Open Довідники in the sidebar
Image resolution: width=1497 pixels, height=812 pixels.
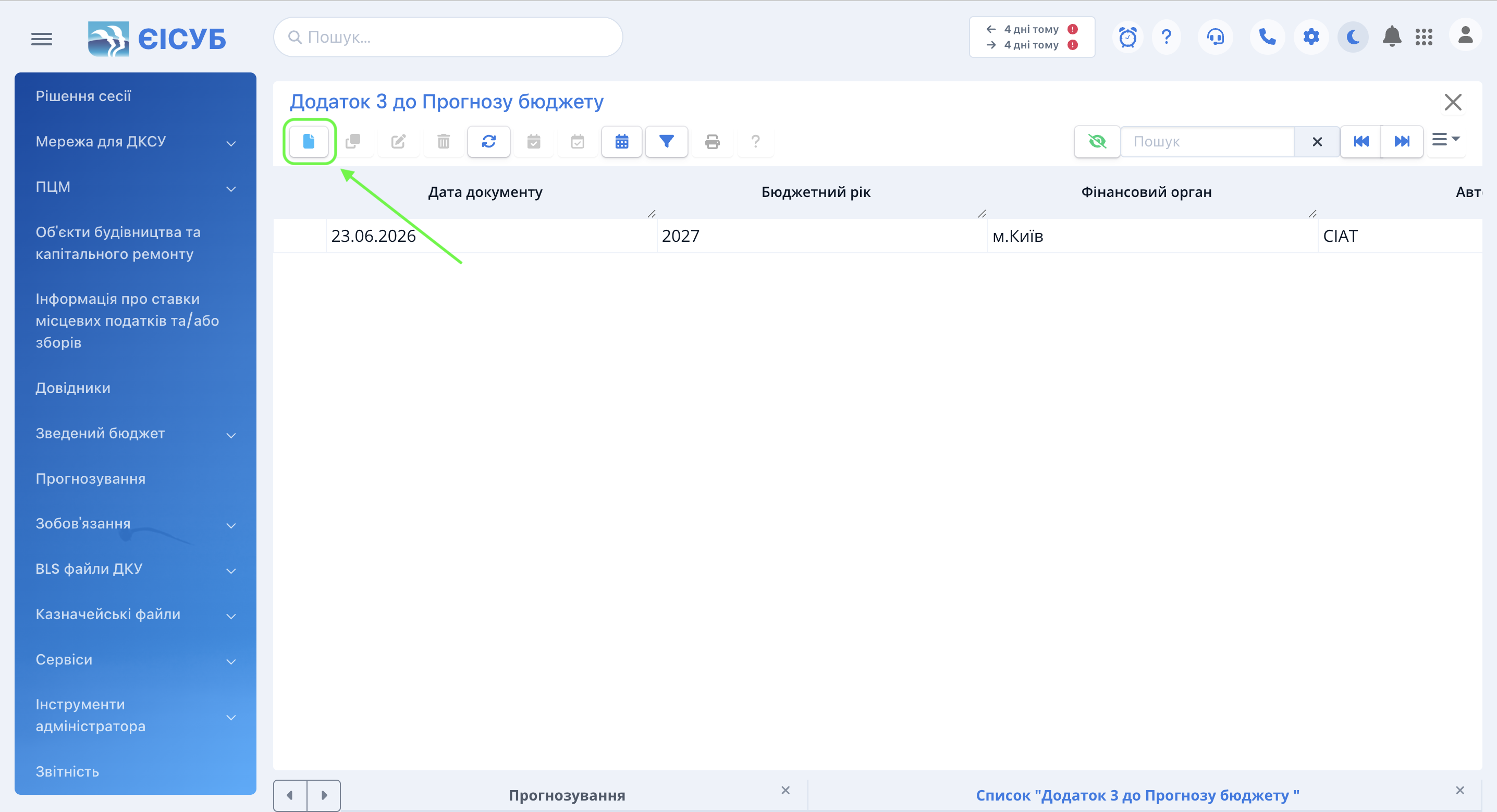tap(72, 388)
